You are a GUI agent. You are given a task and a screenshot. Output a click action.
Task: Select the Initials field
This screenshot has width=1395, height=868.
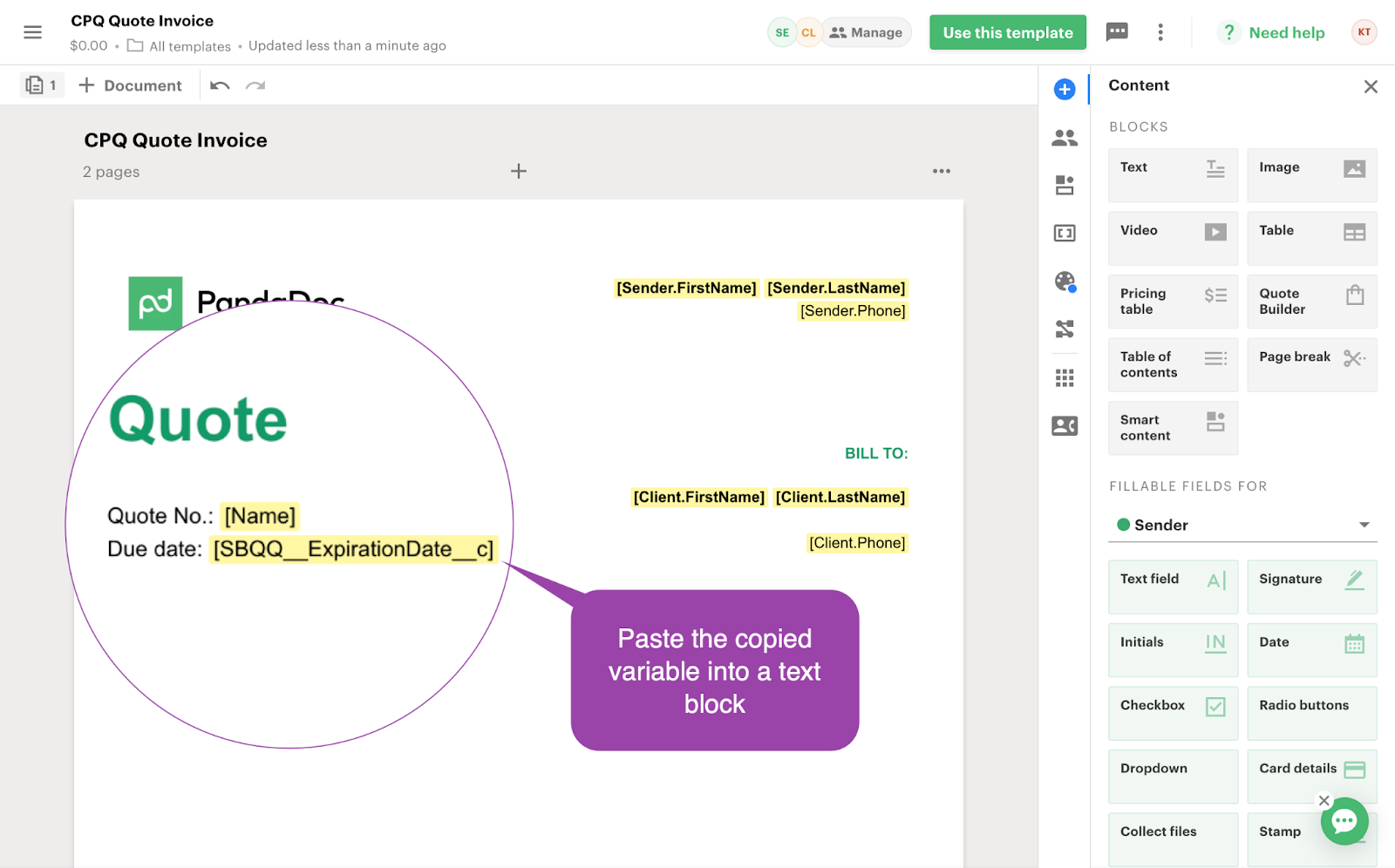tap(1173, 650)
